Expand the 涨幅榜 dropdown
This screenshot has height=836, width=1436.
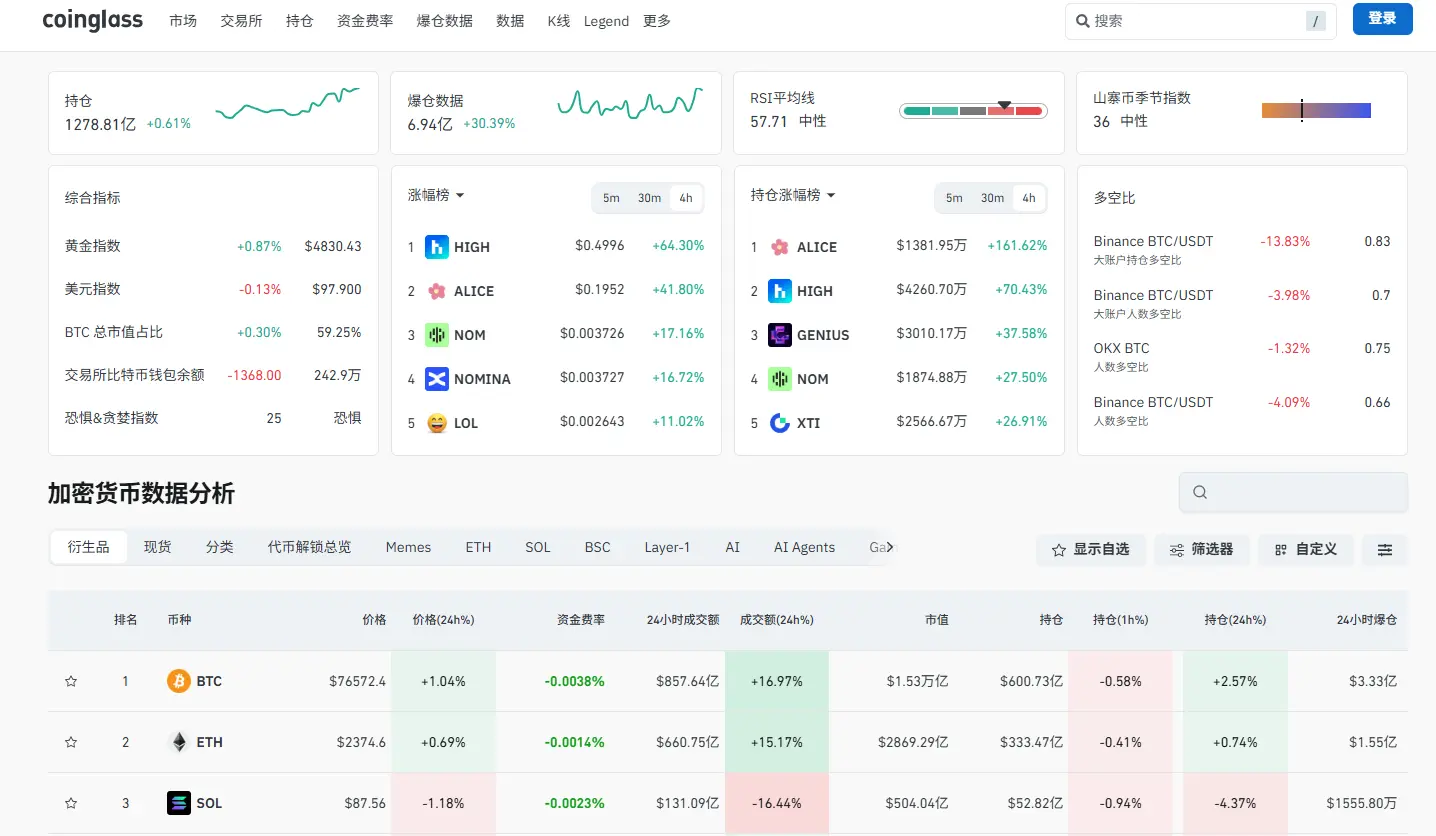[x=436, y=195]
